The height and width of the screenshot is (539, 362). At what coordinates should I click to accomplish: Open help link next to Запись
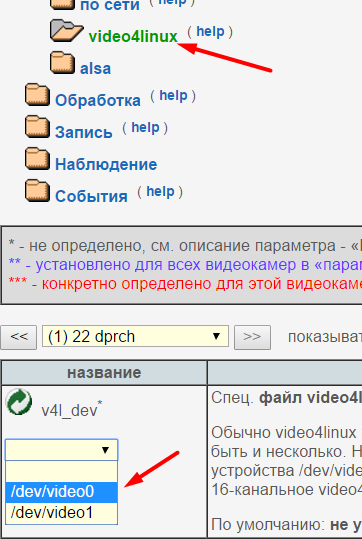point(145,128)
